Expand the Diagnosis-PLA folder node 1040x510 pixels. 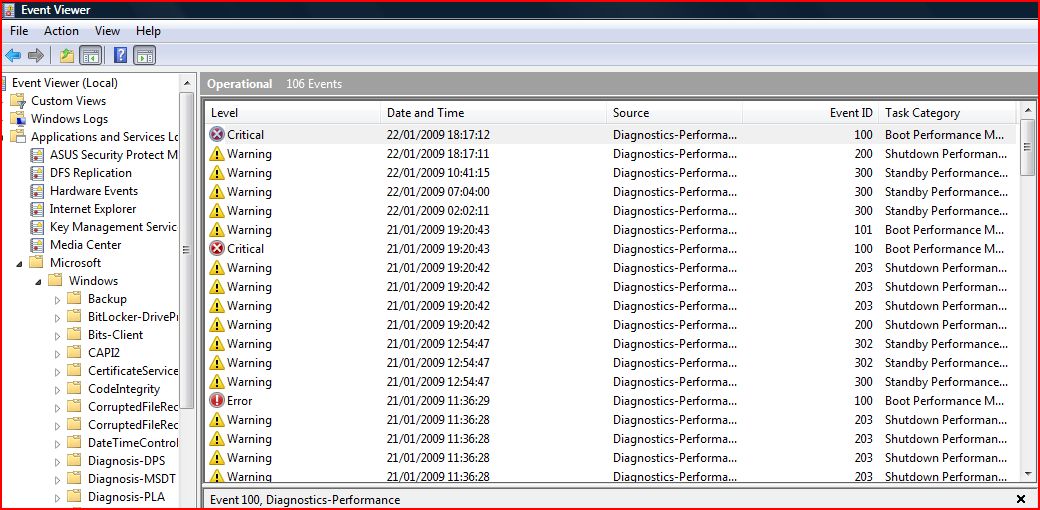click(57, 497)
